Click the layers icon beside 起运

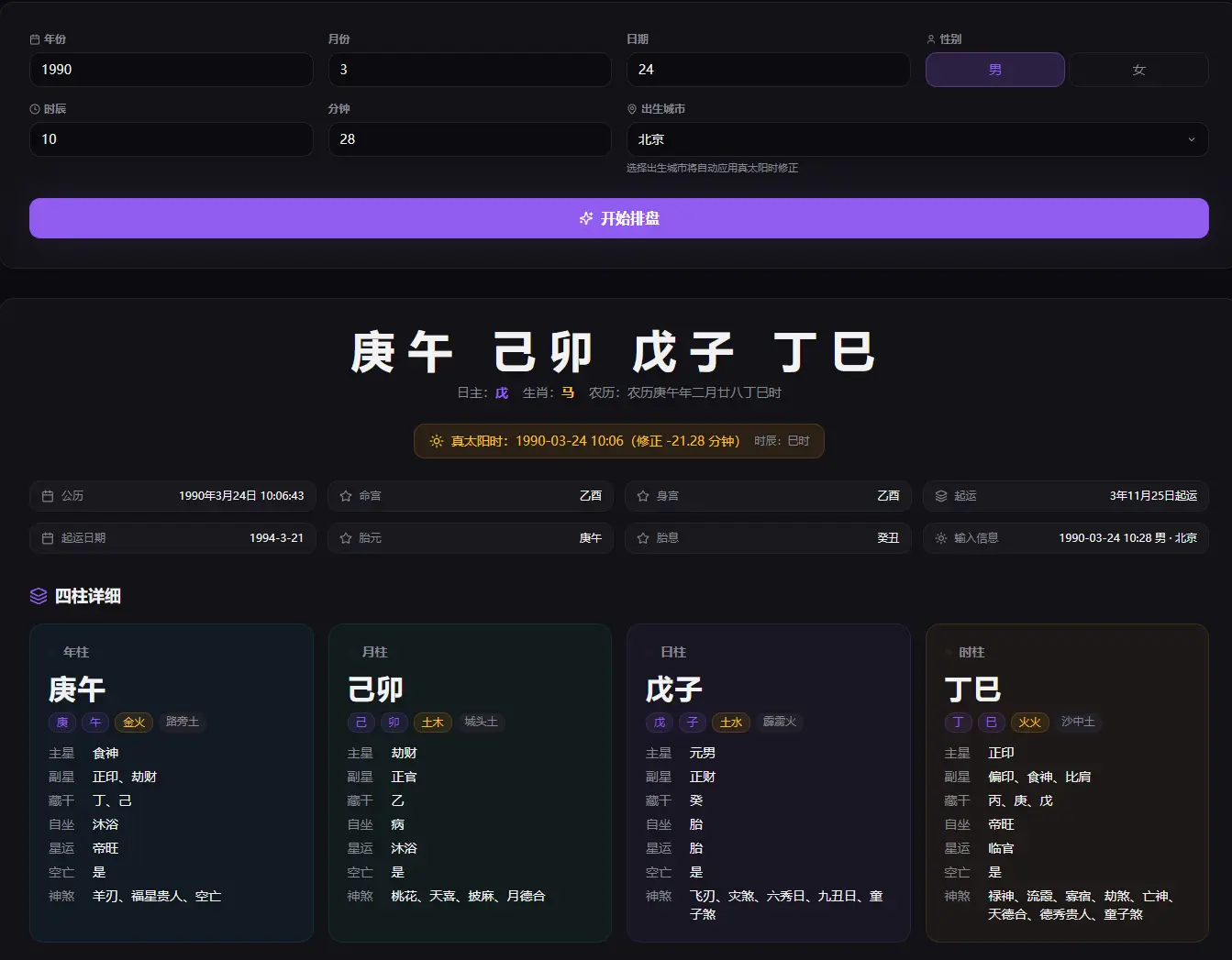[x=941, y=496]
